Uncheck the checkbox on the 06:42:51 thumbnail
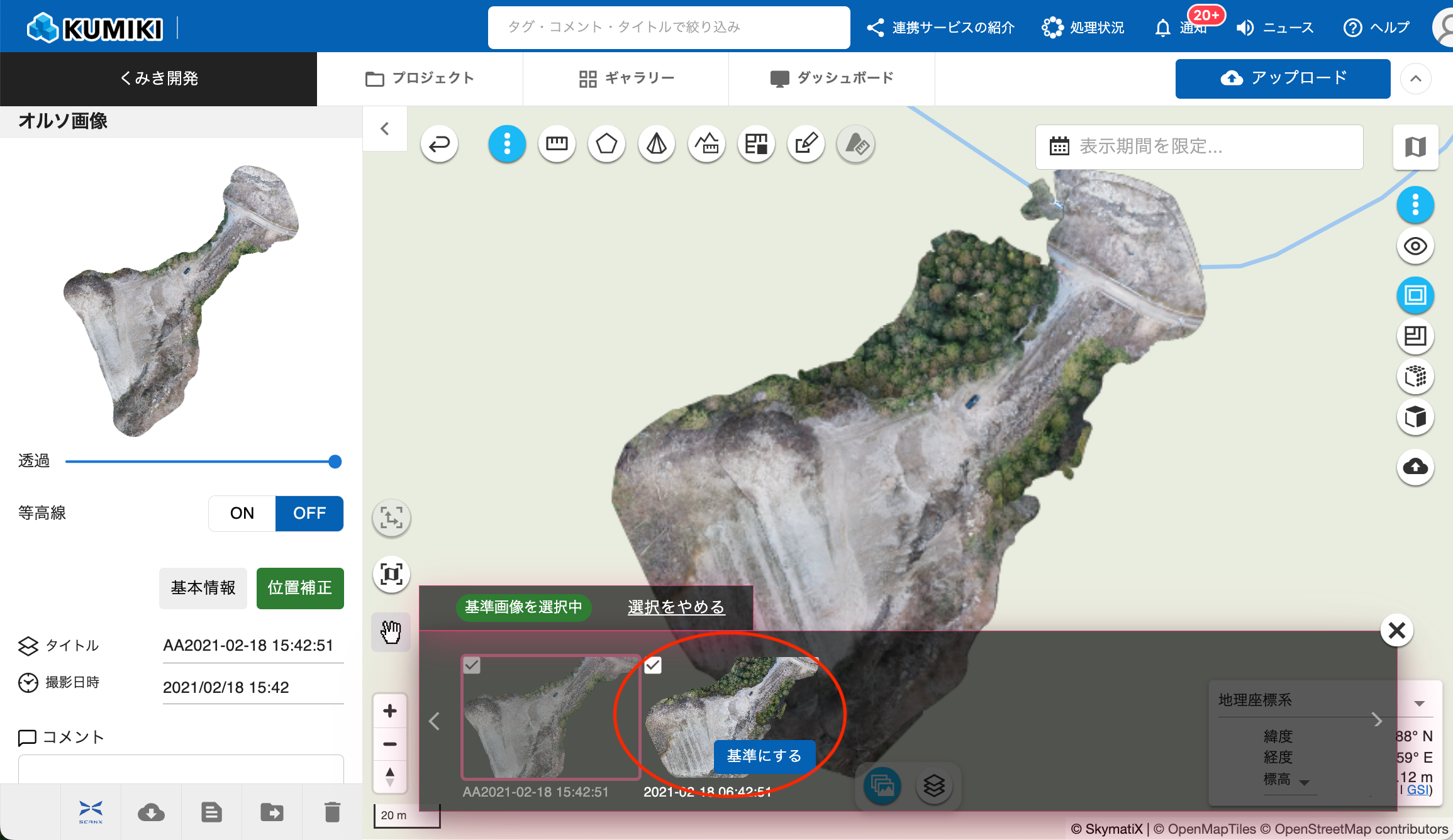Screen dimensions: 1453x840 tap(653, 665)
